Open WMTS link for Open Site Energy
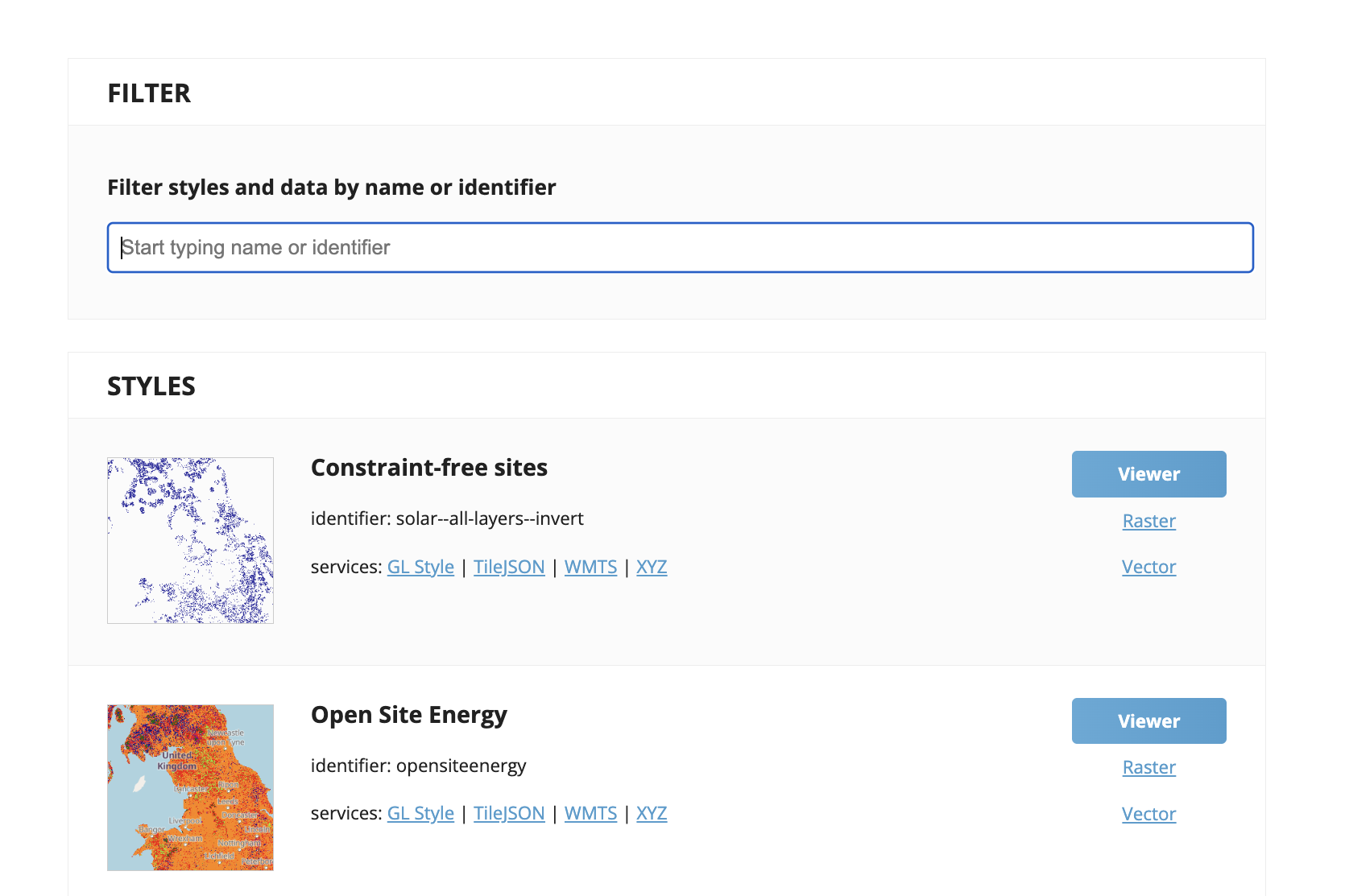This screenshot has width=1345, height=896. point(590,813)
